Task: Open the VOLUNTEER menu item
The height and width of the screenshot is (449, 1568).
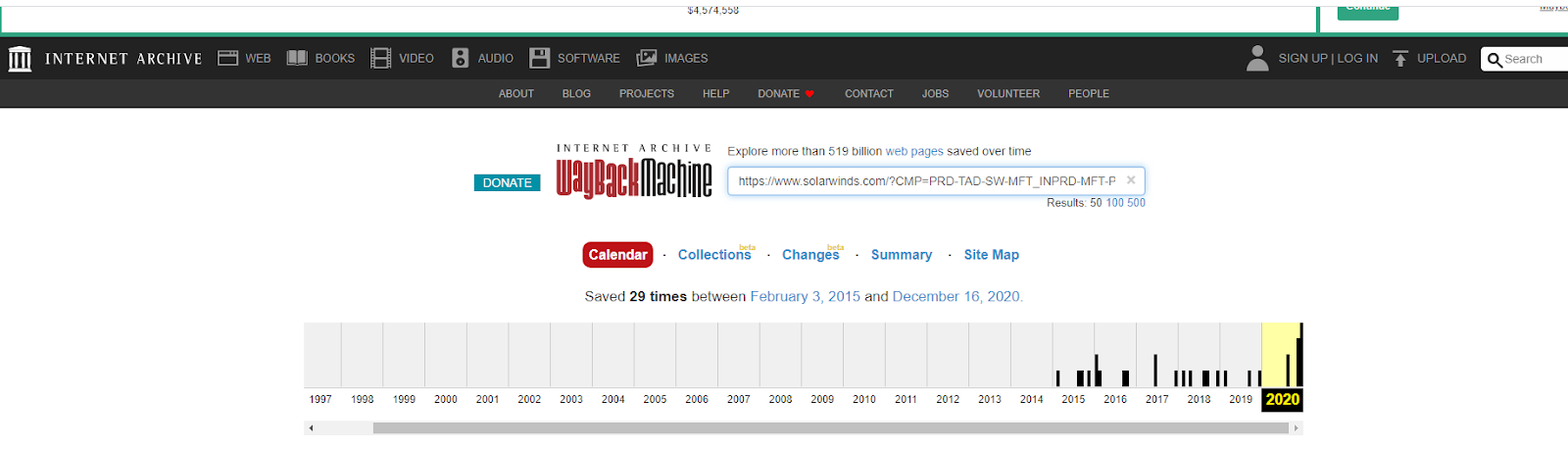Action: [x=1008, y=94]
